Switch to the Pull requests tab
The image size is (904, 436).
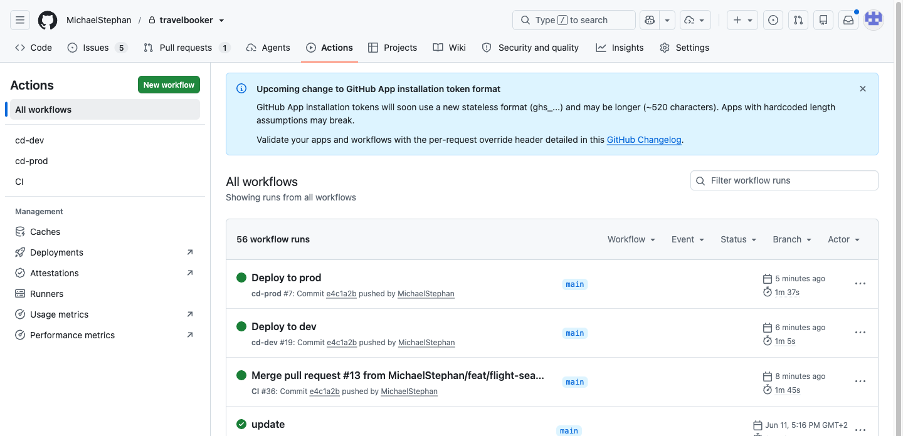click(187, 48)
